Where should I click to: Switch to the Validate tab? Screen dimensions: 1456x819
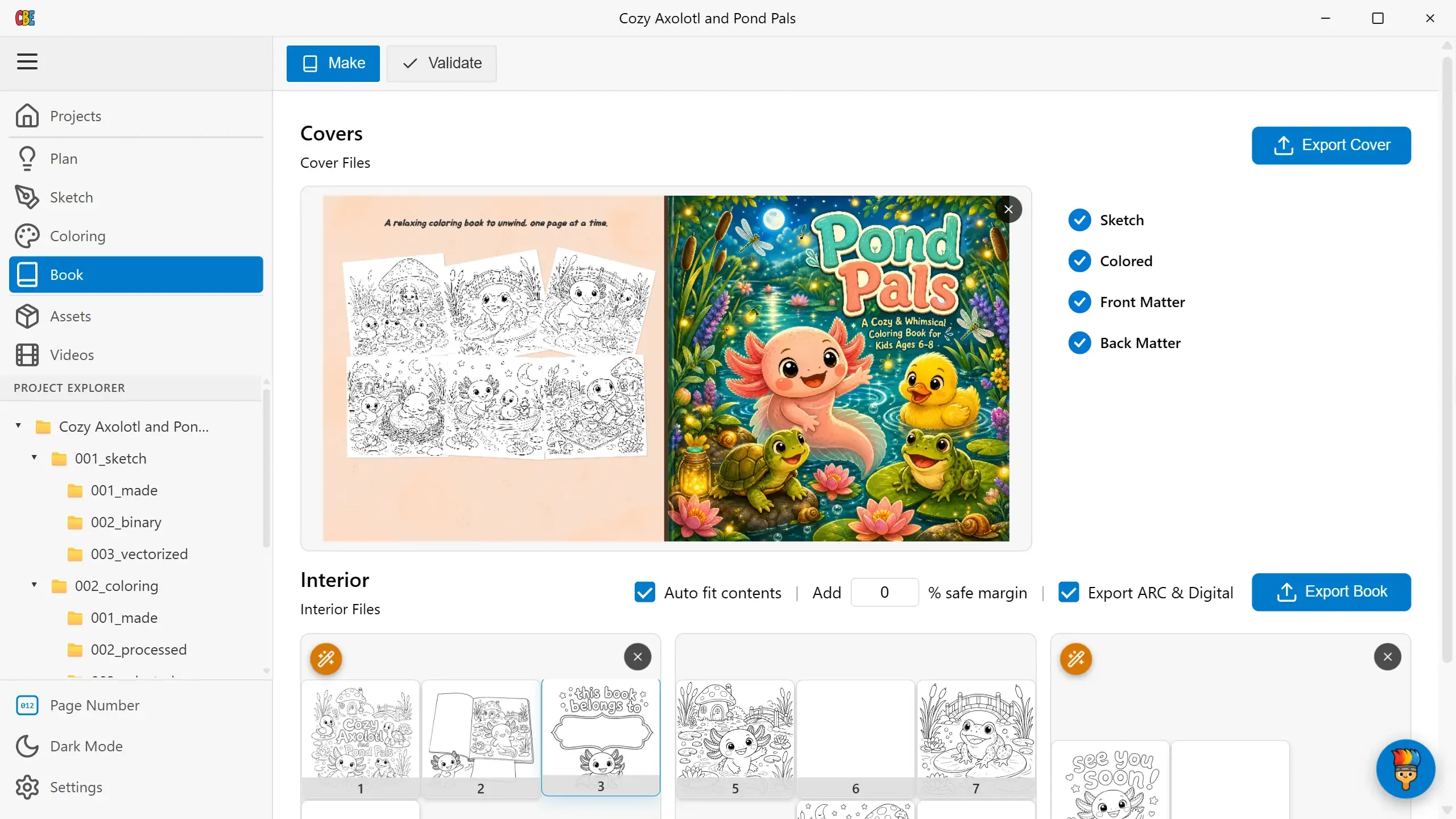pyautogui.click(x=441, y=63)
